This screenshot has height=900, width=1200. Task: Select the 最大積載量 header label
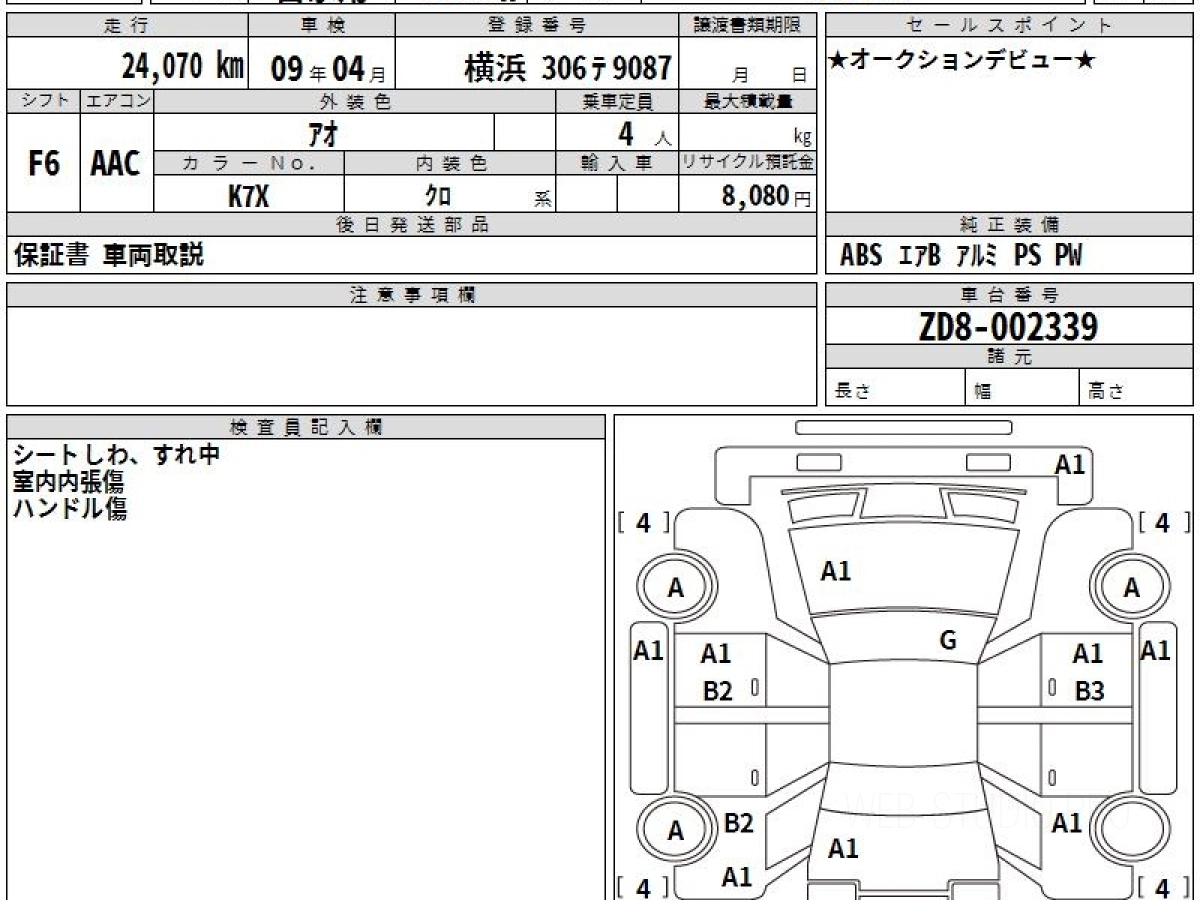coord(748,101)
